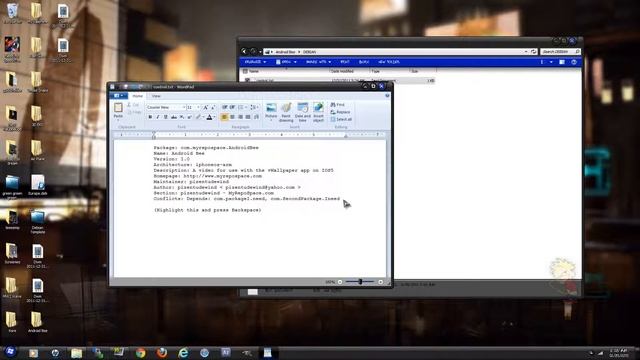Click the Name column header in Explorer
640x360 pixels.
click(254, 71)
